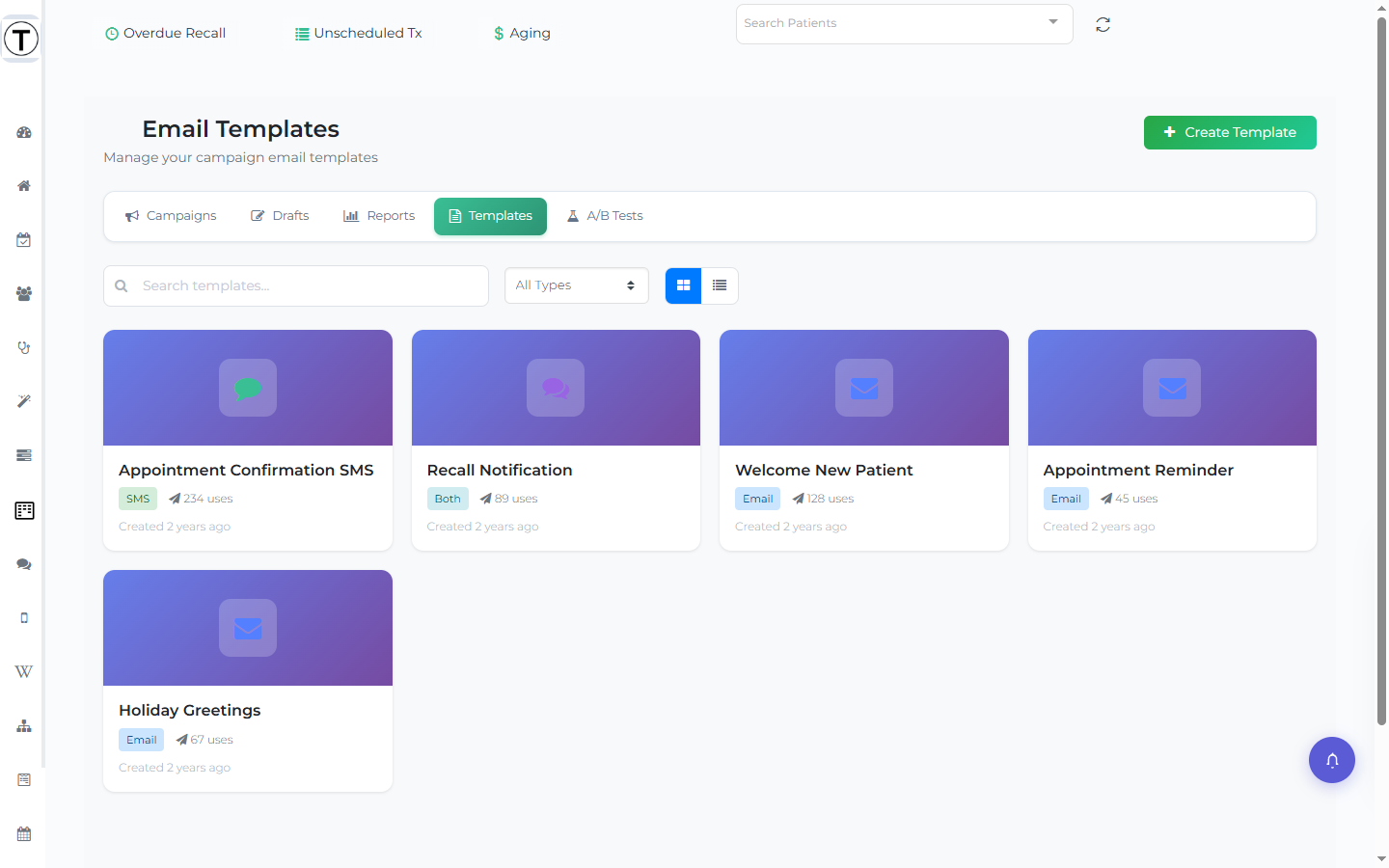Click the '128 uses' count
1389x868 pixels.
pos(823,499)
